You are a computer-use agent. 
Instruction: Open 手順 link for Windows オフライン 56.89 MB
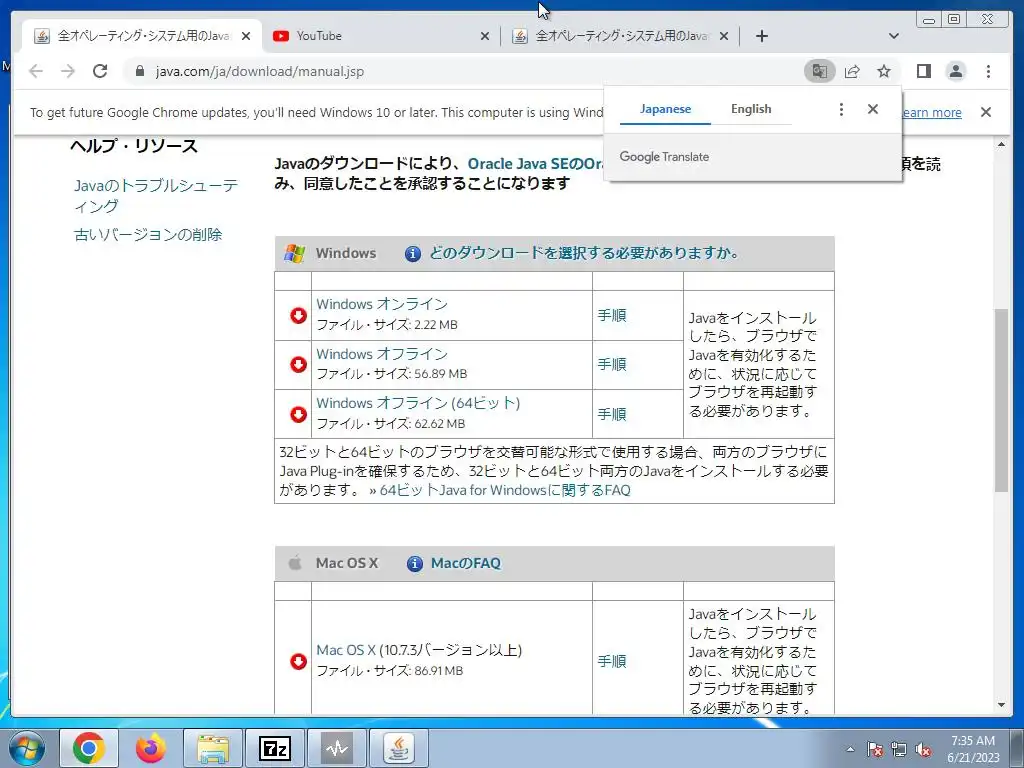[612, 364]
